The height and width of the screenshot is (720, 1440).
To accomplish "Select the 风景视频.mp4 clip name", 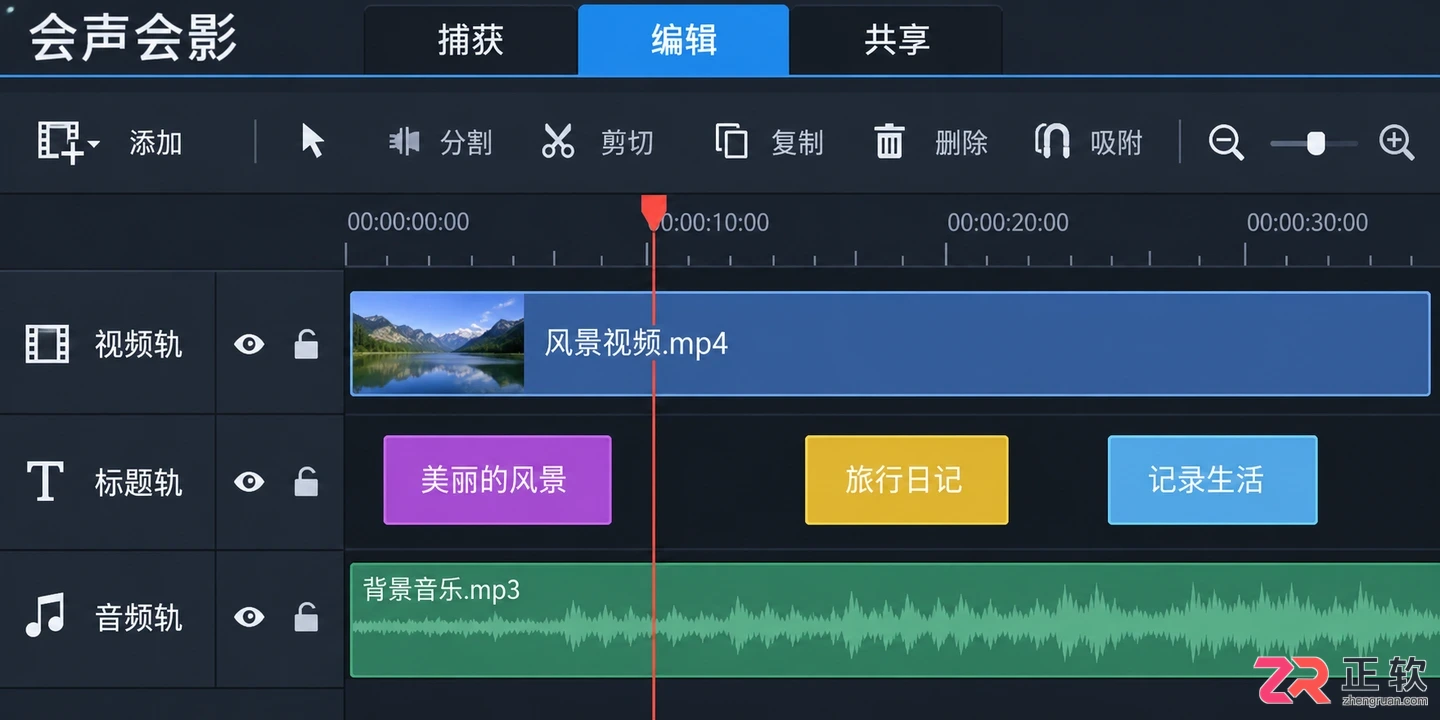I will [x=636, y=343].
